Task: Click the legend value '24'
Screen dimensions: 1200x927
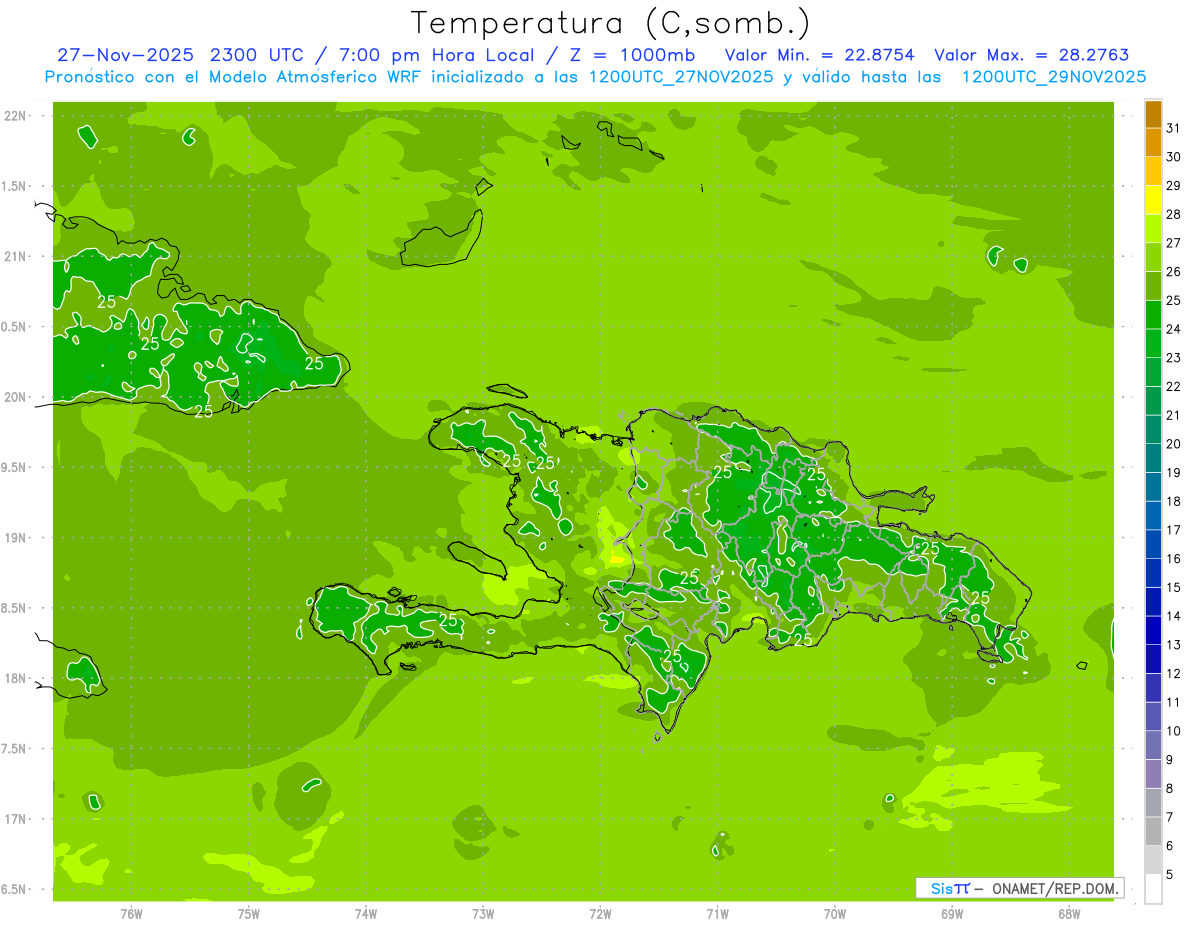Action: point(1173,329)
